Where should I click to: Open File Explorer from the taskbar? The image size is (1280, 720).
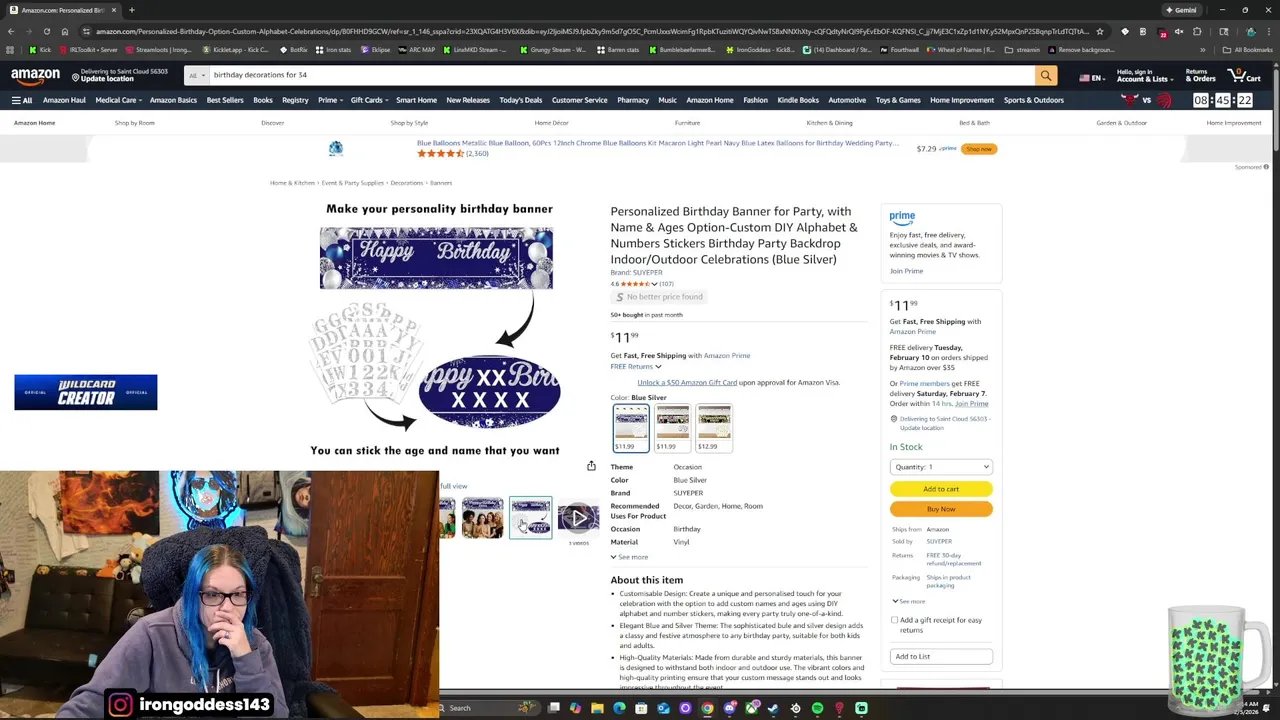[597, 708]
